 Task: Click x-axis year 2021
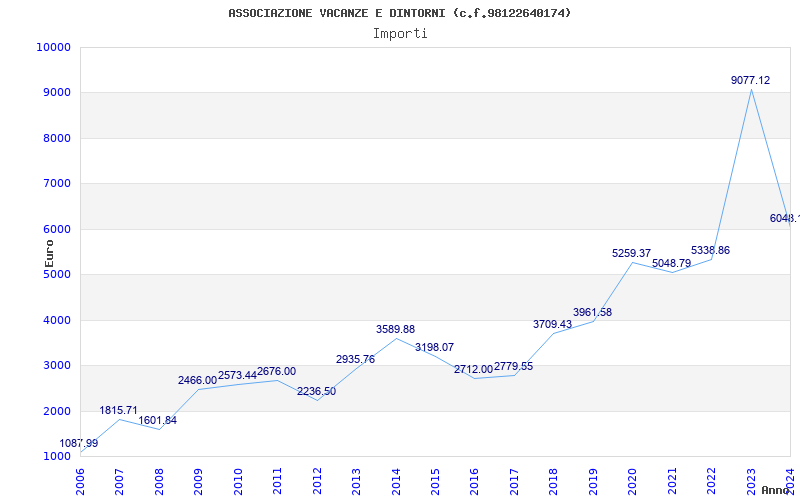tap(672, 482)
